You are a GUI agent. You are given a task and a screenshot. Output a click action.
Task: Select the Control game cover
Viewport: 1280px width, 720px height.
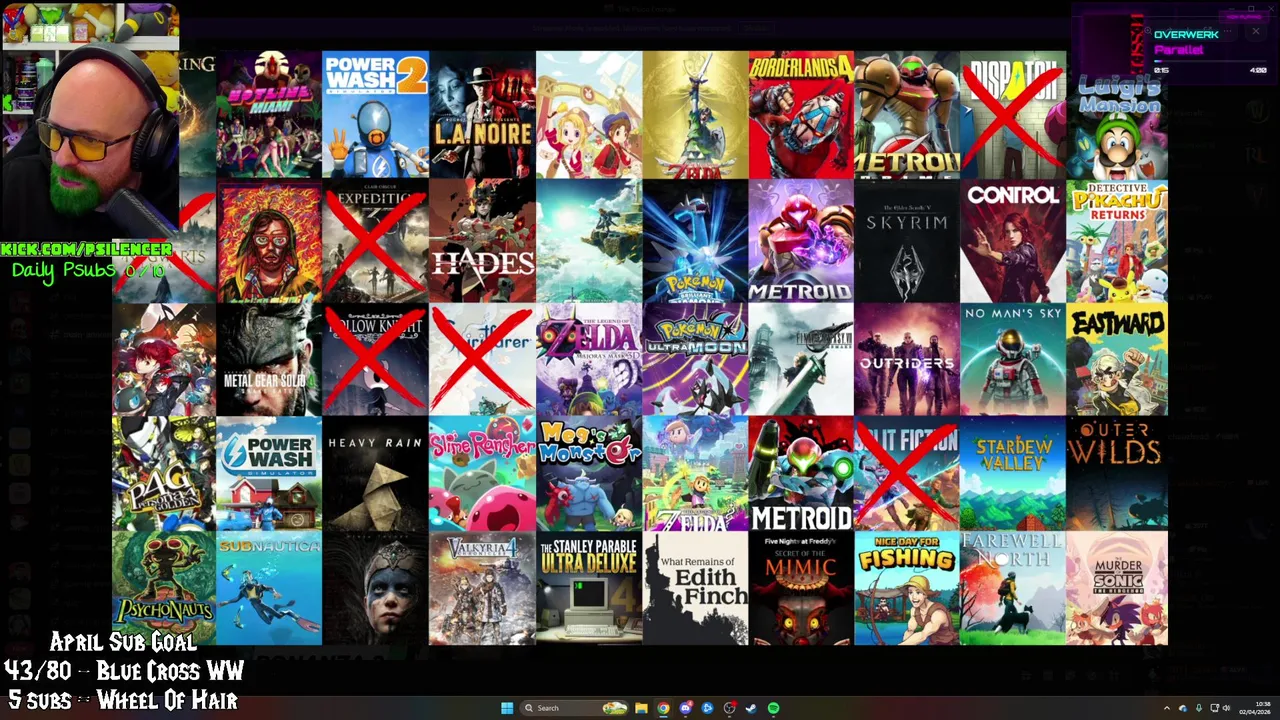[1013, 241]
